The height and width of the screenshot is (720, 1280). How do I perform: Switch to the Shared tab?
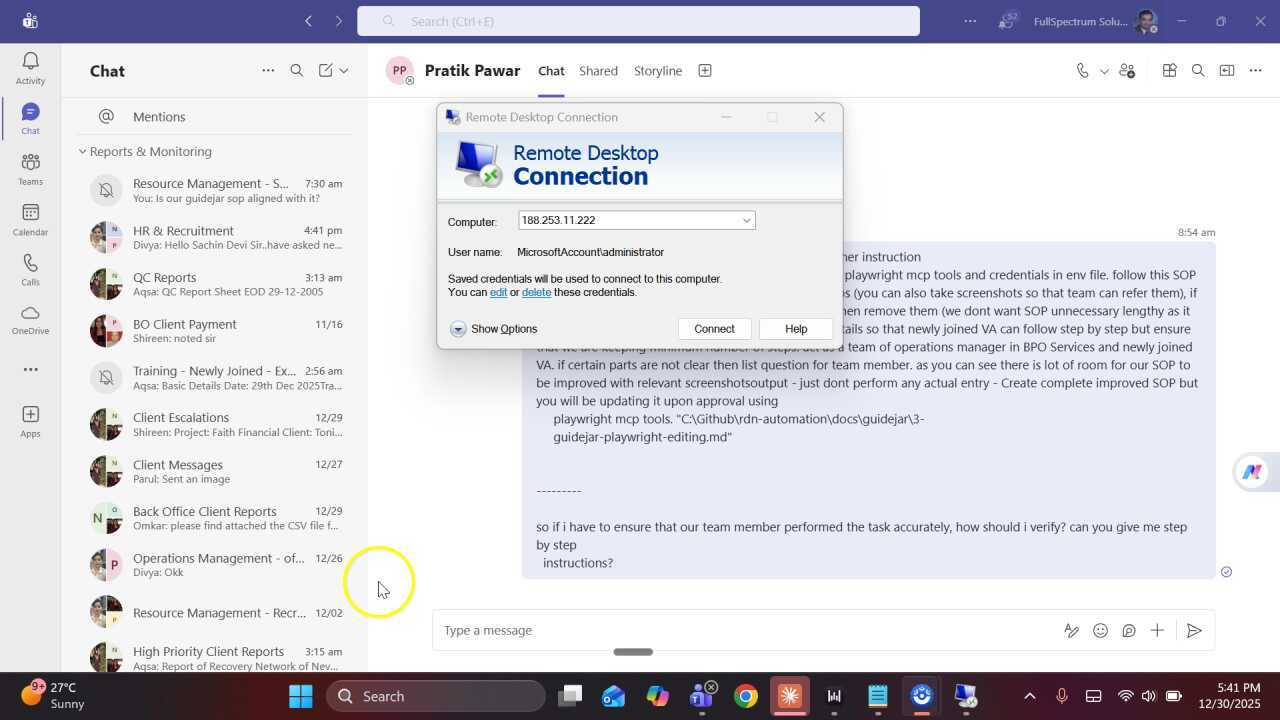tap(598, 71)
